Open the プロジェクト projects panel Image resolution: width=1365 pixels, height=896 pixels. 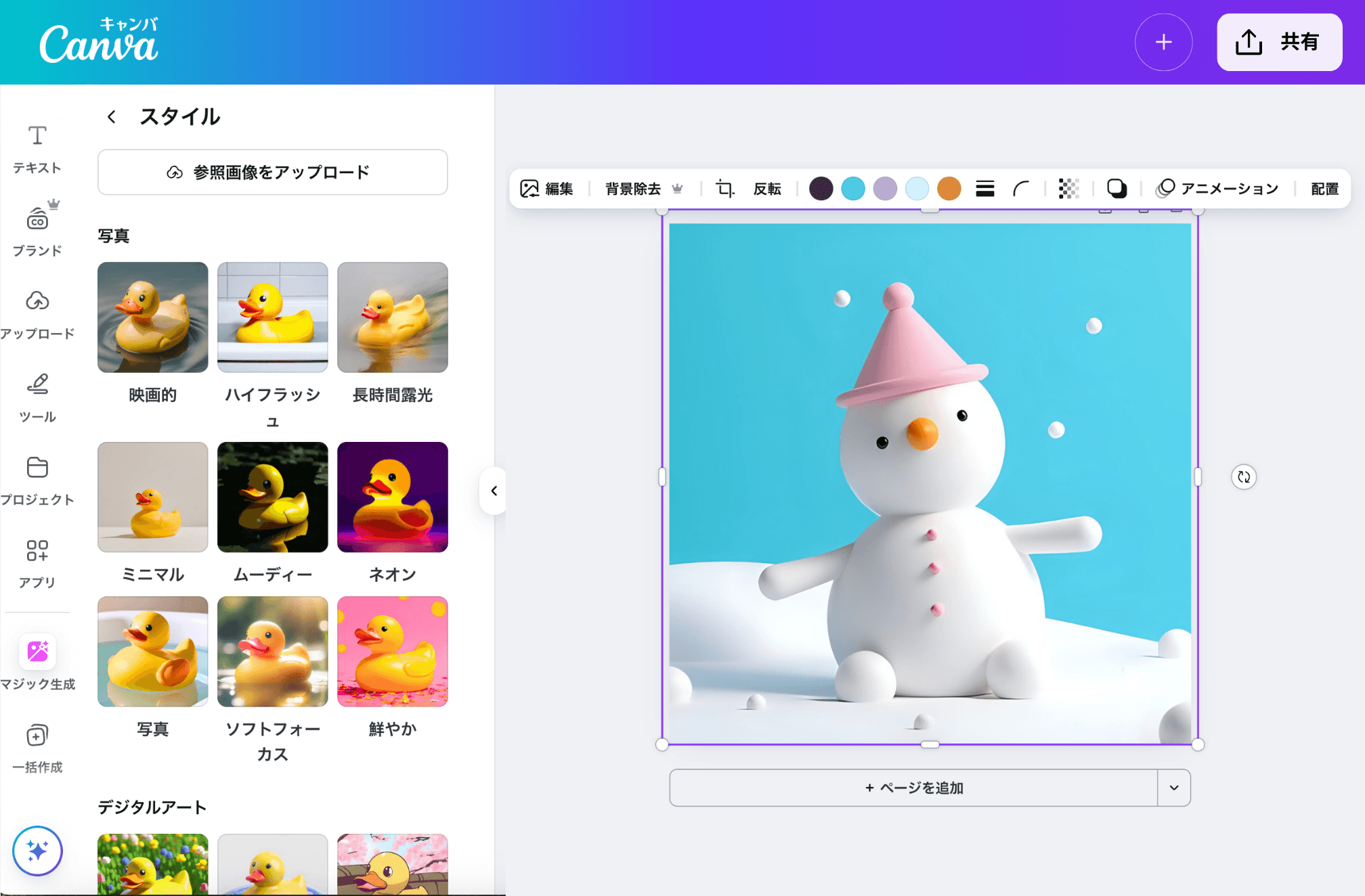coord(37,481)
